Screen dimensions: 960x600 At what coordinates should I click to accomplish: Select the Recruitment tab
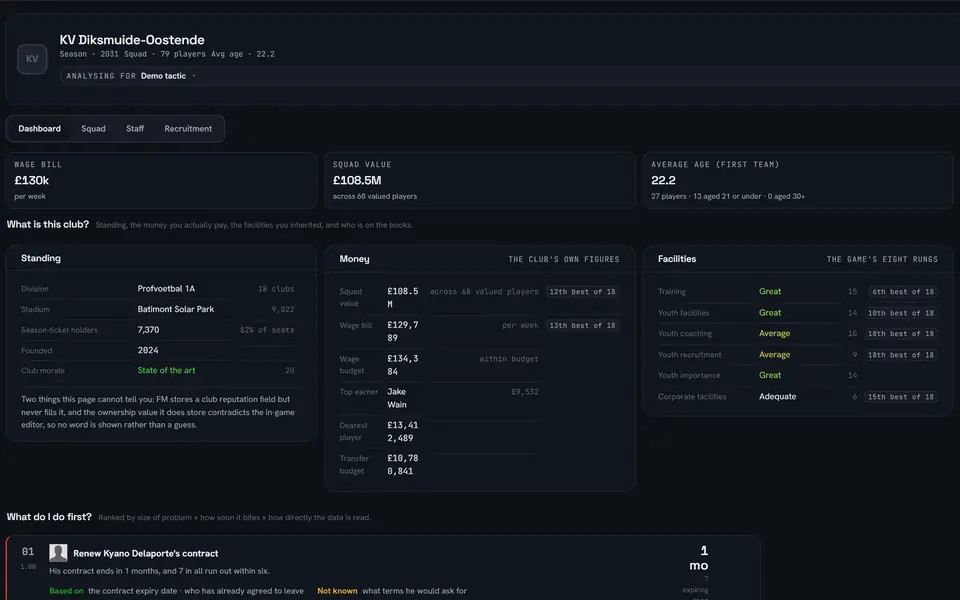[x=188, y=129]
